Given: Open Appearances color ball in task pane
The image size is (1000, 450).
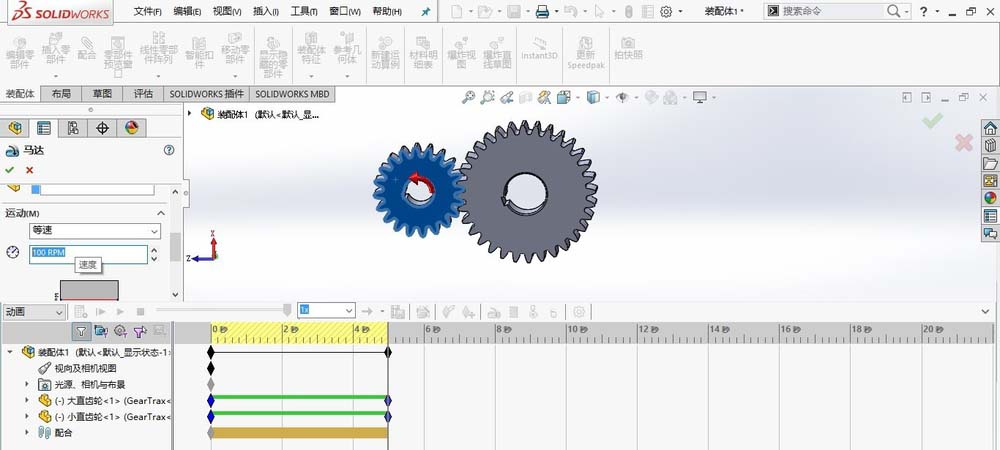Looking at the screenshot, I should (x=990, y=198).
